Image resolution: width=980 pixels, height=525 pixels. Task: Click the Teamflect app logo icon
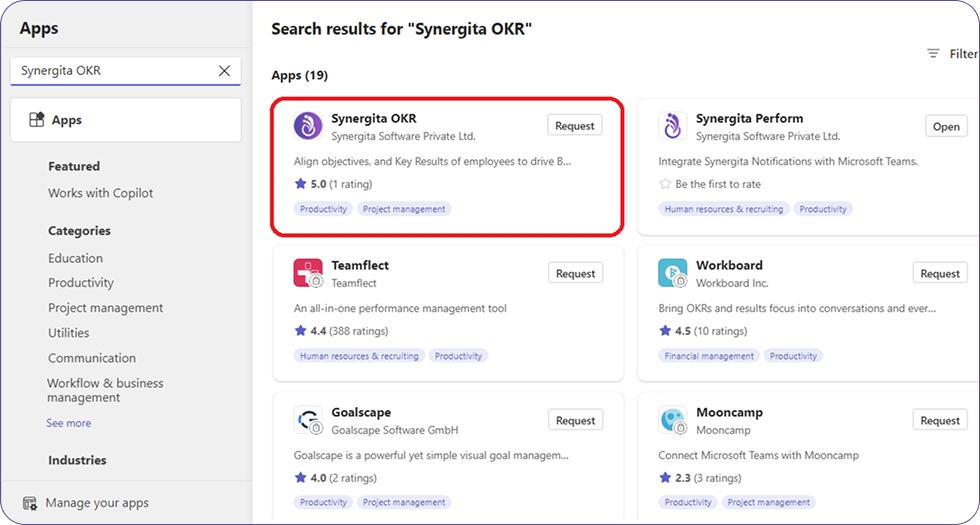pos(308,273)
